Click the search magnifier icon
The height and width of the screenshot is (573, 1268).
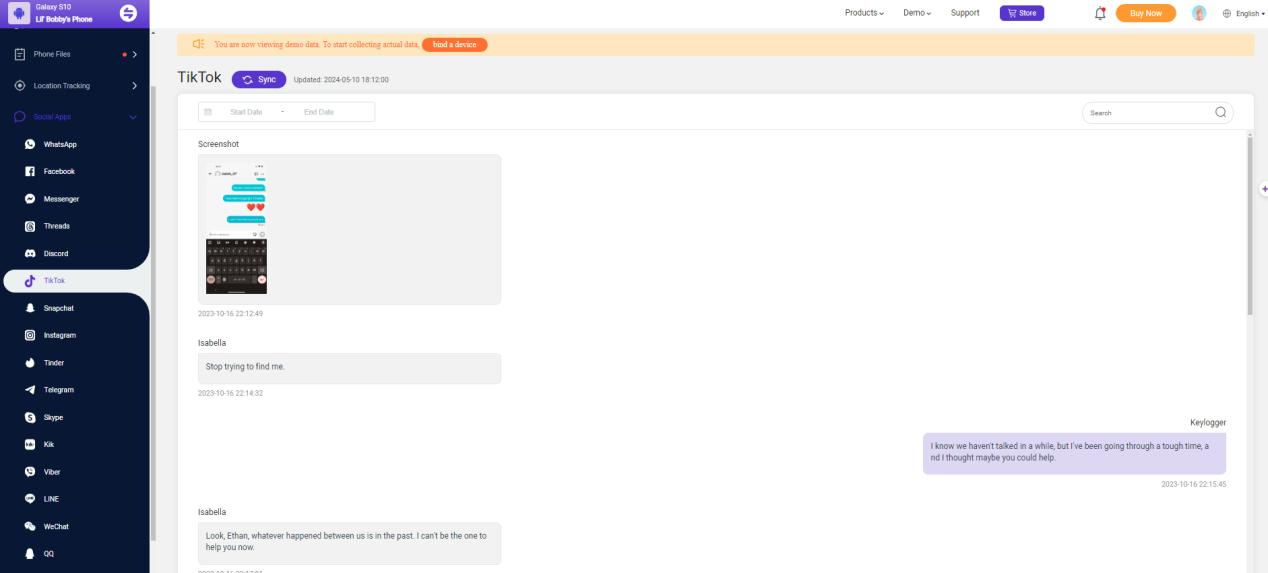1220,112
